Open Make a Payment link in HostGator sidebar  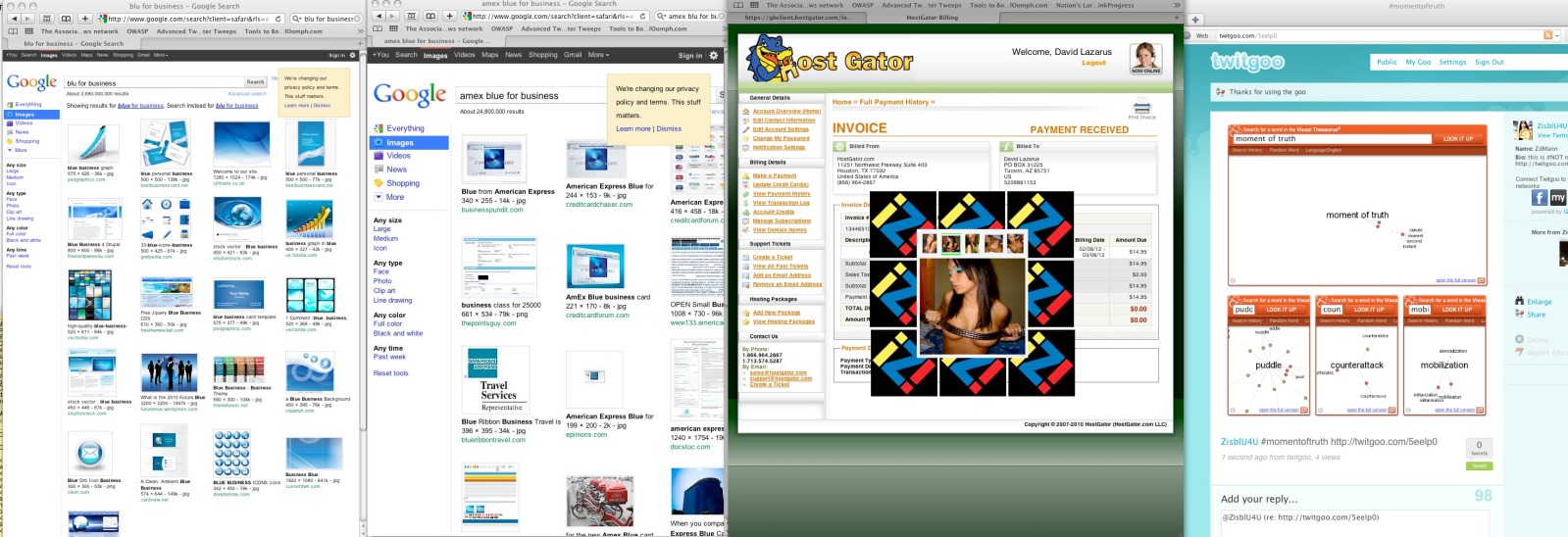(775, 176)
